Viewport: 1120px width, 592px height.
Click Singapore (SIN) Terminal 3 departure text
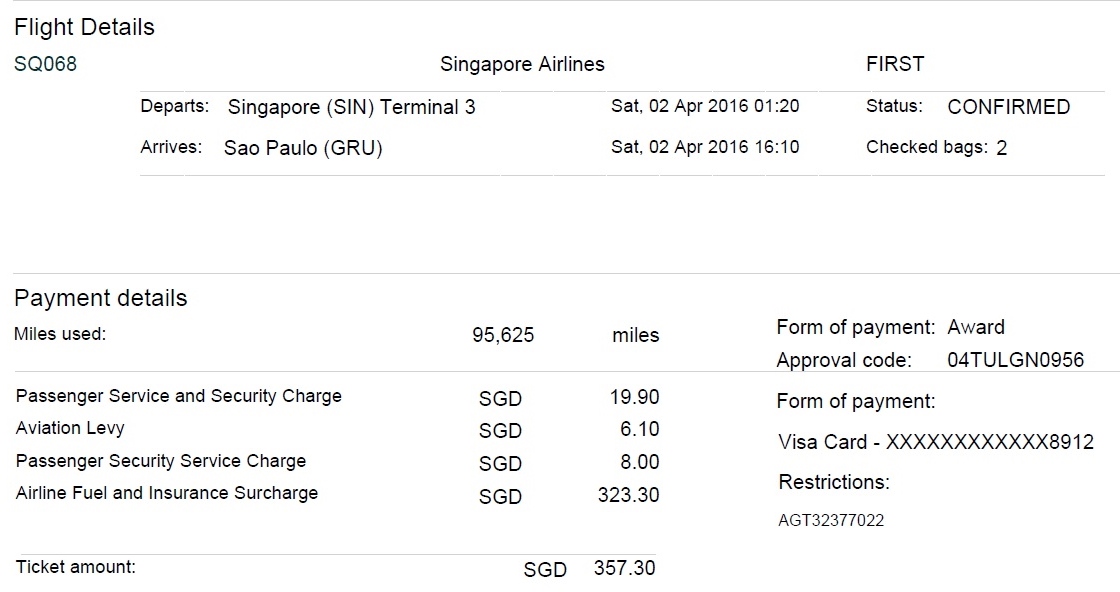tap(351, 107)
